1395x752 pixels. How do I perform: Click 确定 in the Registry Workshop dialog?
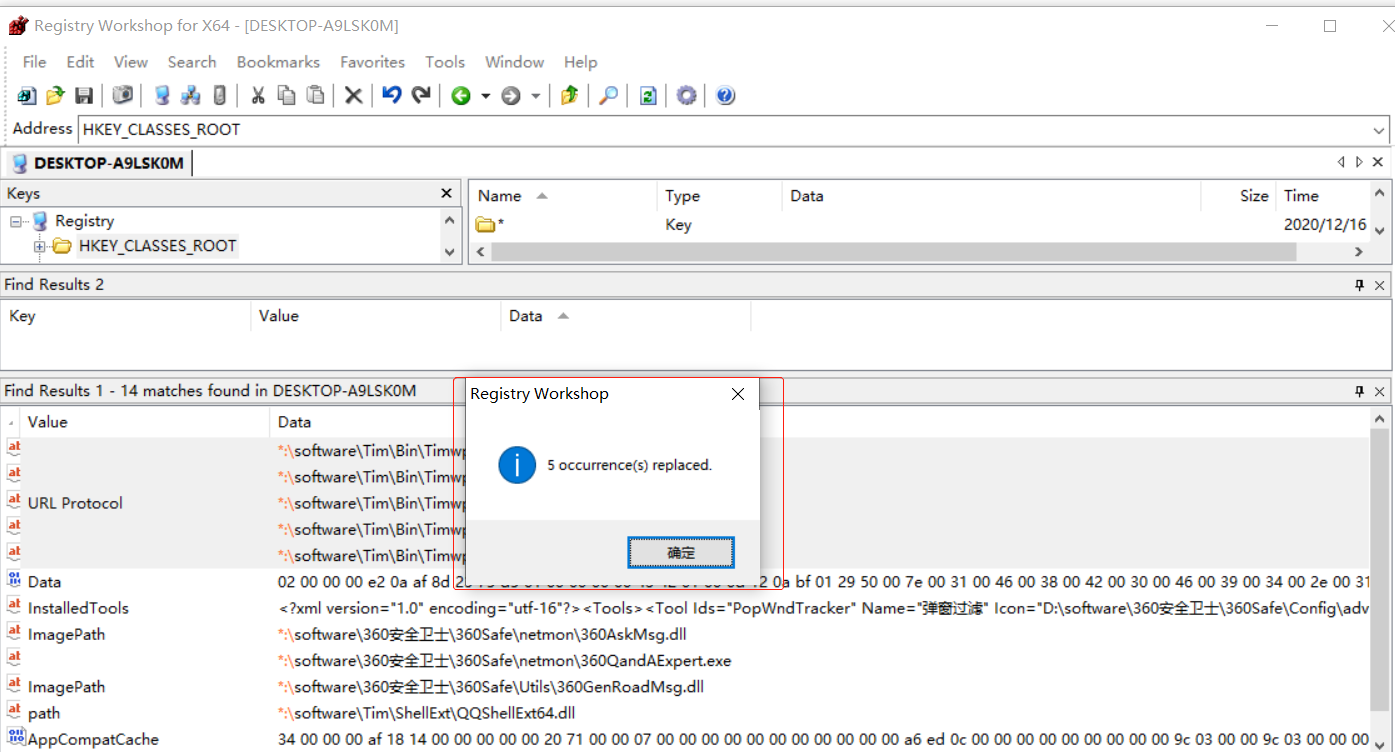click(681, 552)
